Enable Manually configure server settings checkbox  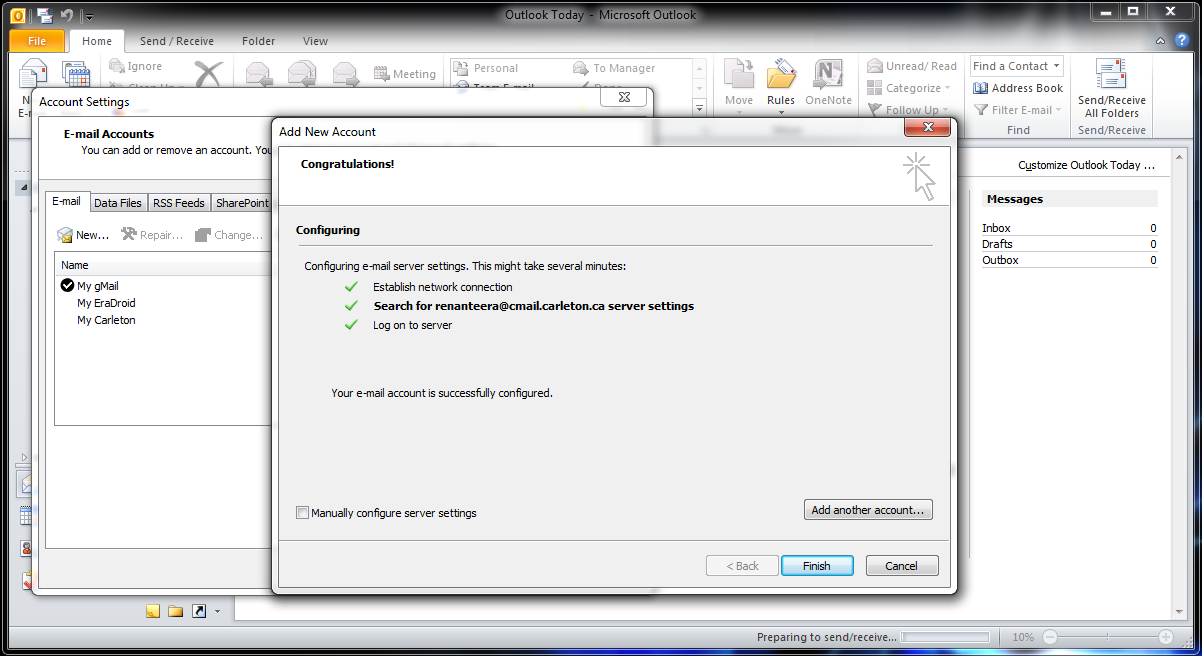click(303, 513)
